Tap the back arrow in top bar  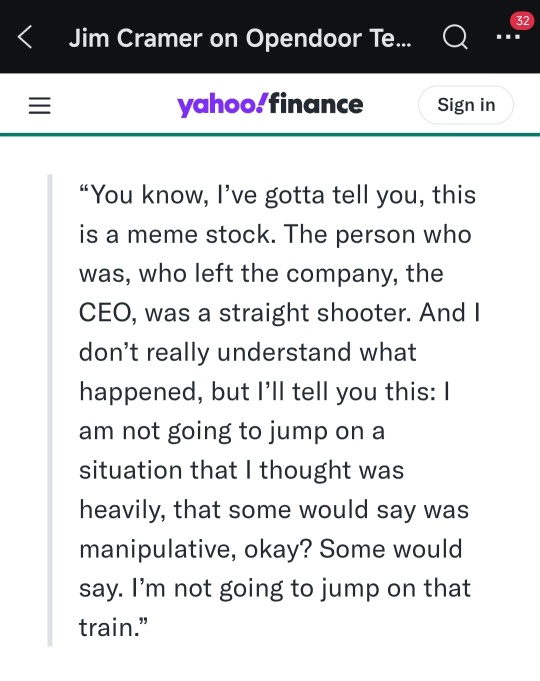tap(25, 37)
